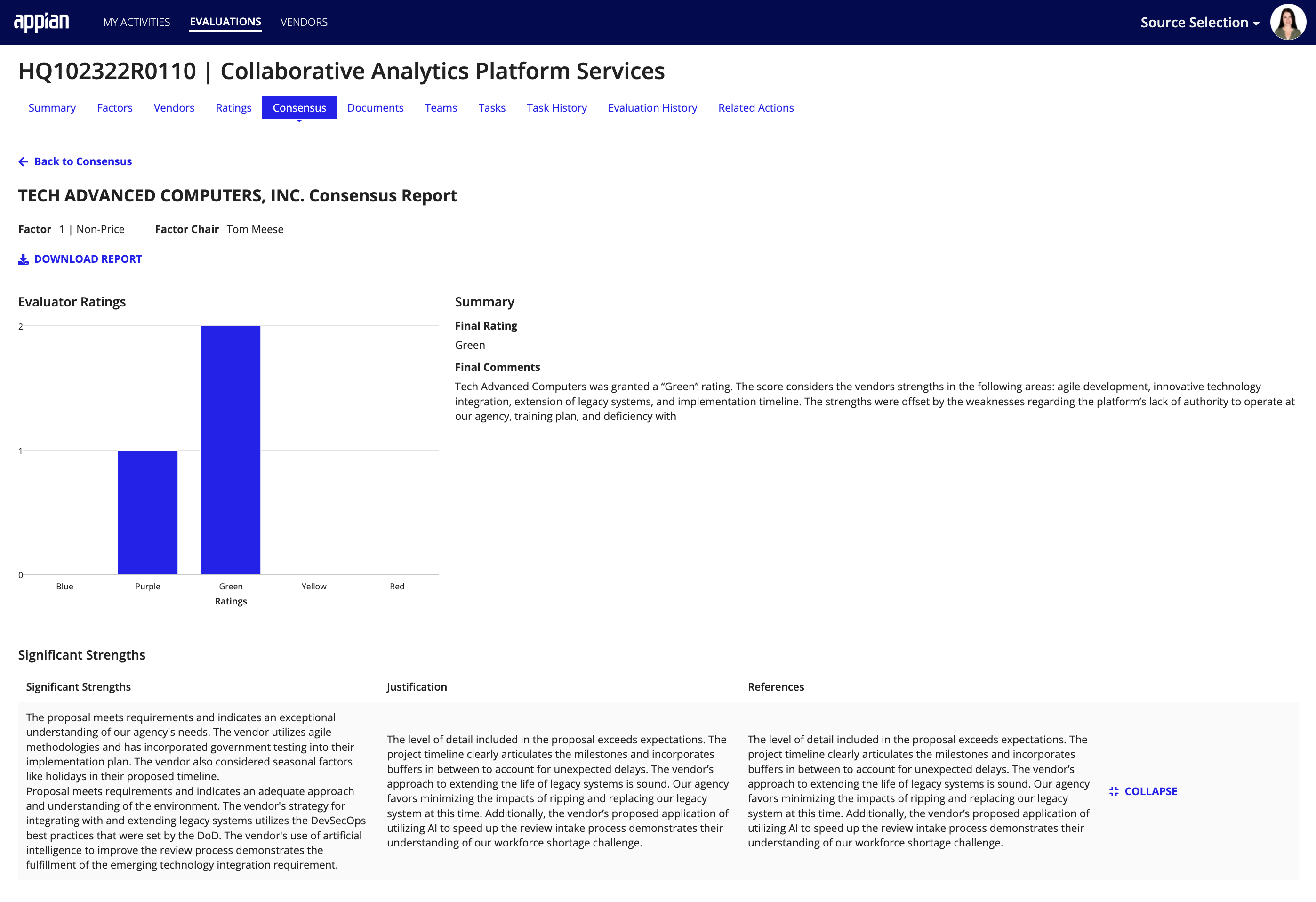Click the Purple bar in the ratings chart
The image size is (1316, 902).
[148, 513]
